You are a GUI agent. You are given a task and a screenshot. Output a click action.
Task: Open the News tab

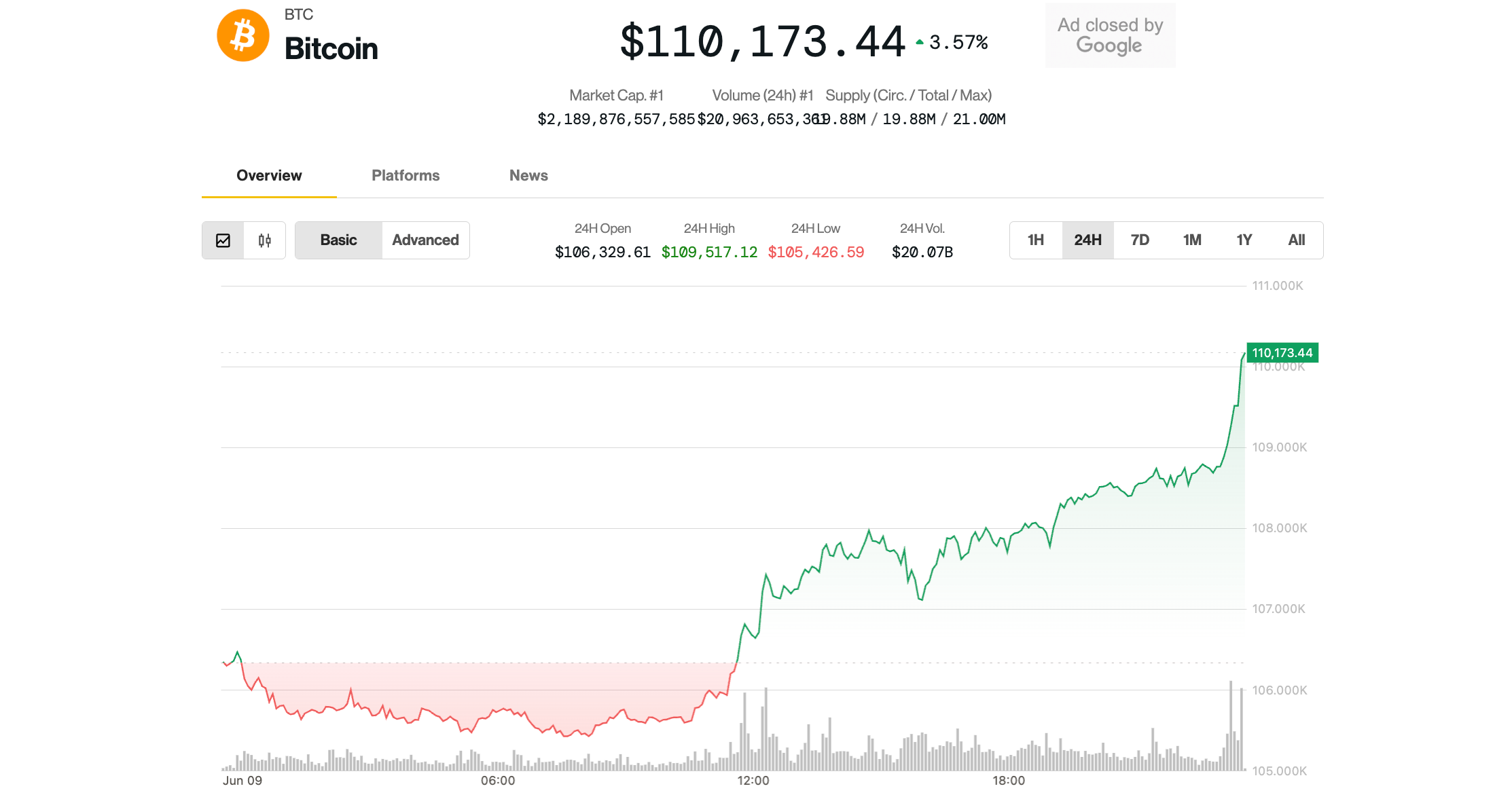click(528, 175)
